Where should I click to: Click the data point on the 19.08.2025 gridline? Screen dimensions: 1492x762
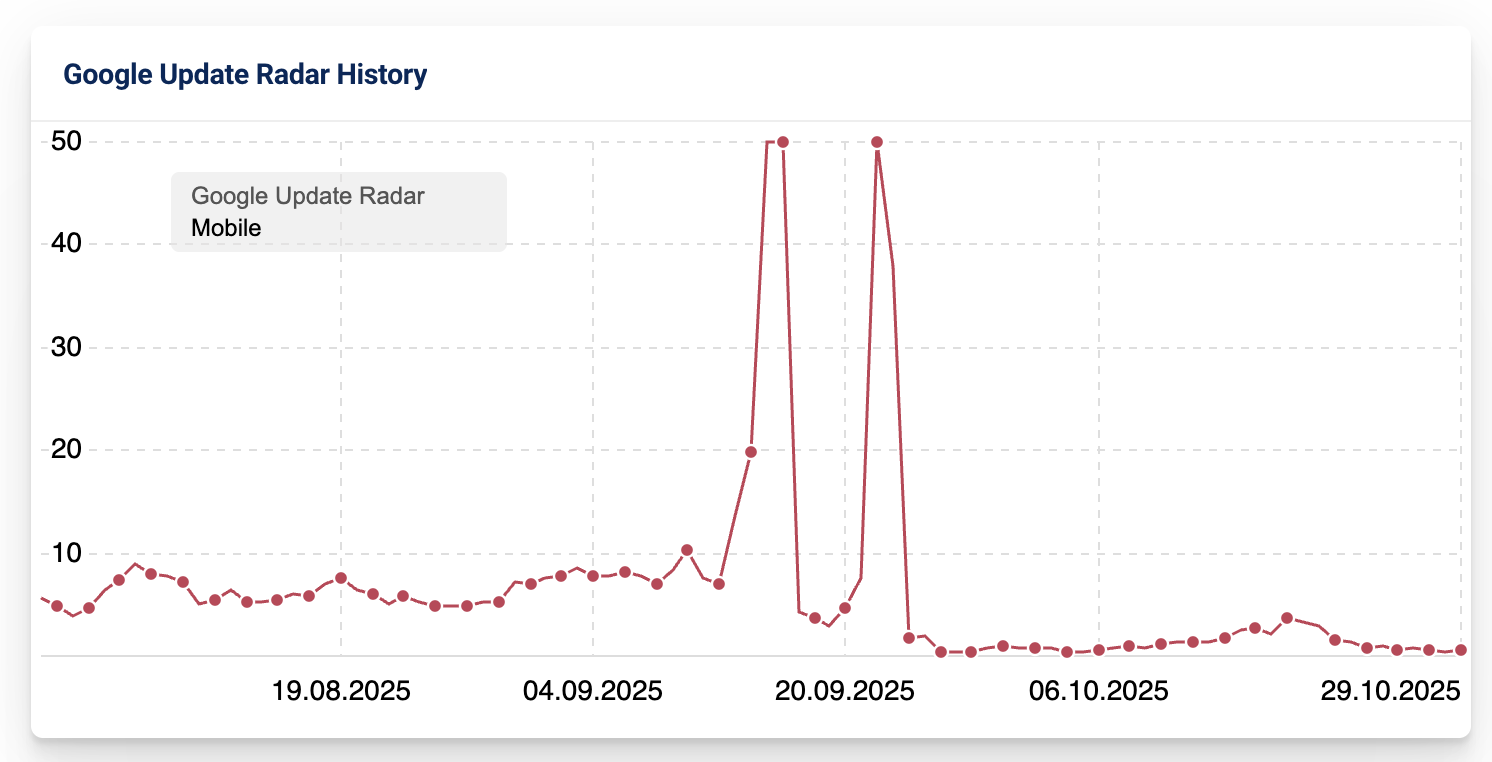pos(341,578)
